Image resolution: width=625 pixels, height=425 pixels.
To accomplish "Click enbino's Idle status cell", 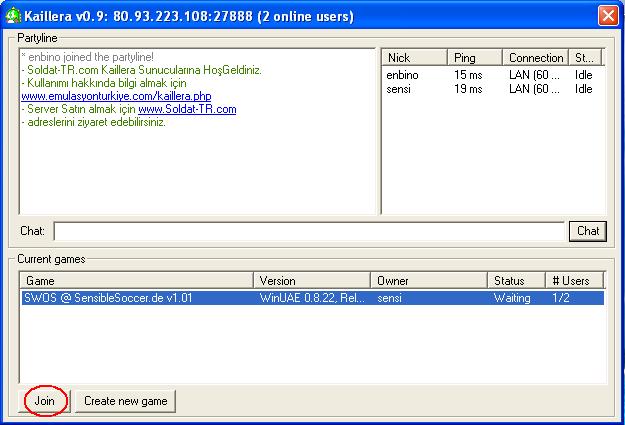I will pyautogui.click(x=584, y=75).
